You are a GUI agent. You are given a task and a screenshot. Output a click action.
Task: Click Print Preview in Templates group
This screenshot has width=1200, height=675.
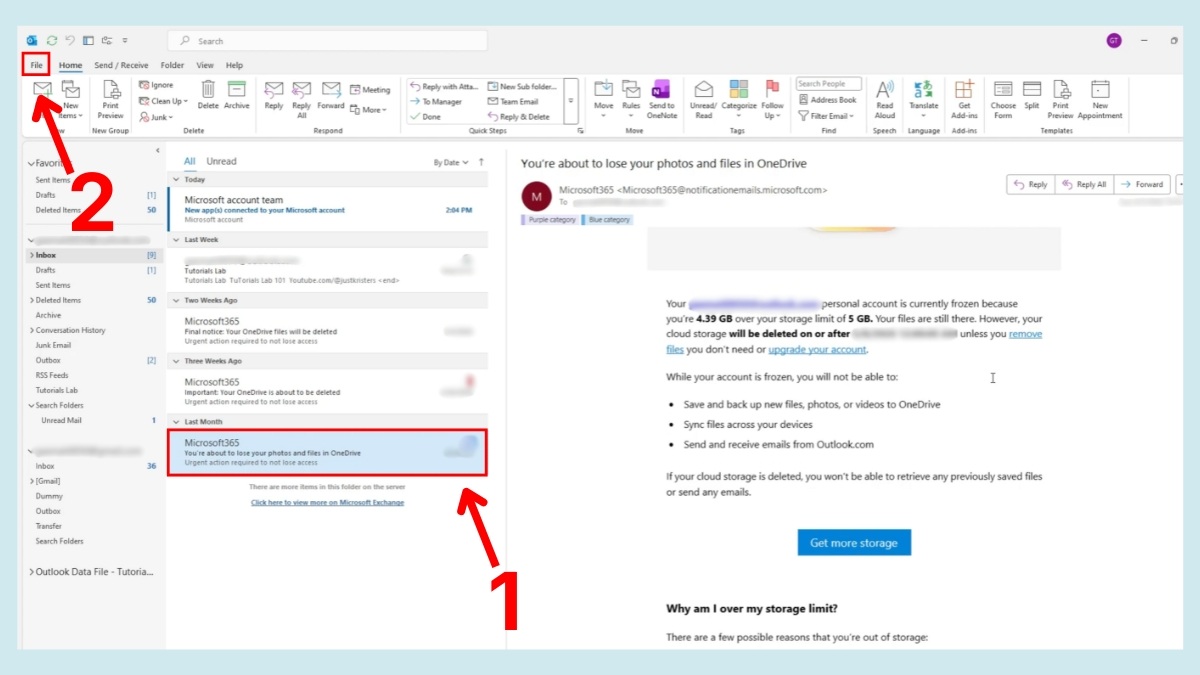tap(1060, 98)
